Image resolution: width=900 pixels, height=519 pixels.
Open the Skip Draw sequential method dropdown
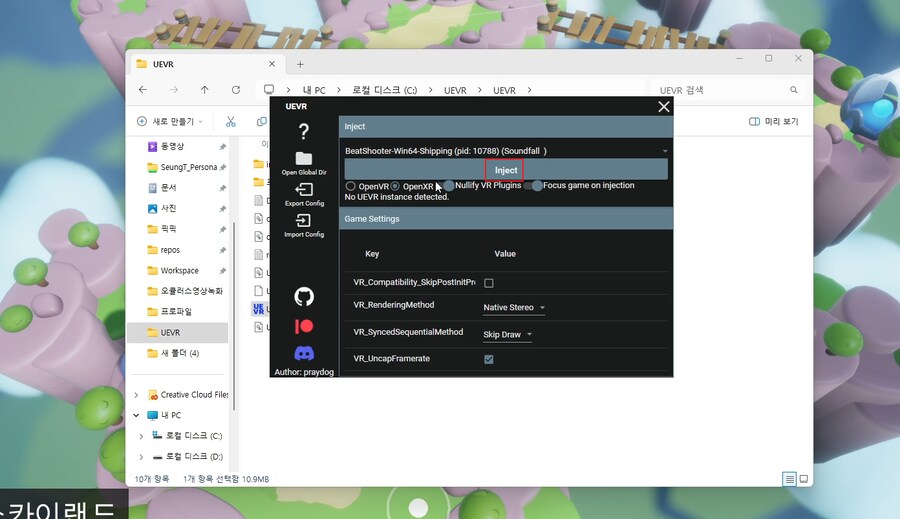(x=507, y=335)
